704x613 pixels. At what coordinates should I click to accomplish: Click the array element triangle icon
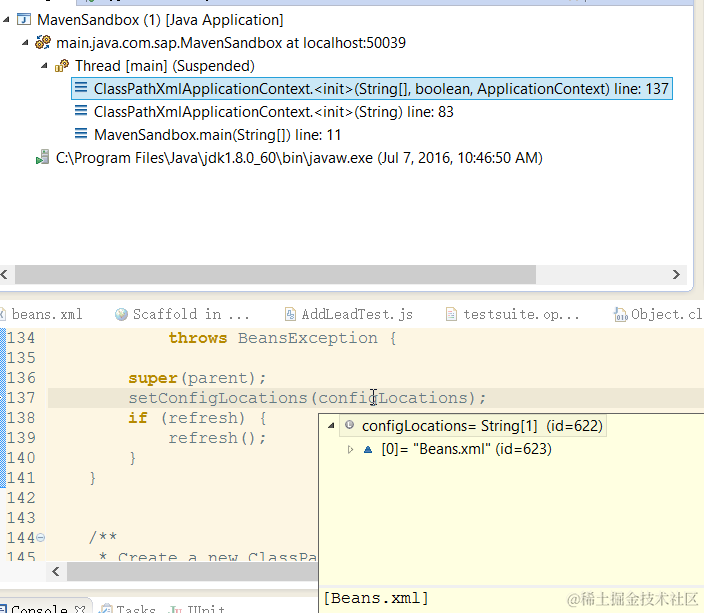(368, 449)
